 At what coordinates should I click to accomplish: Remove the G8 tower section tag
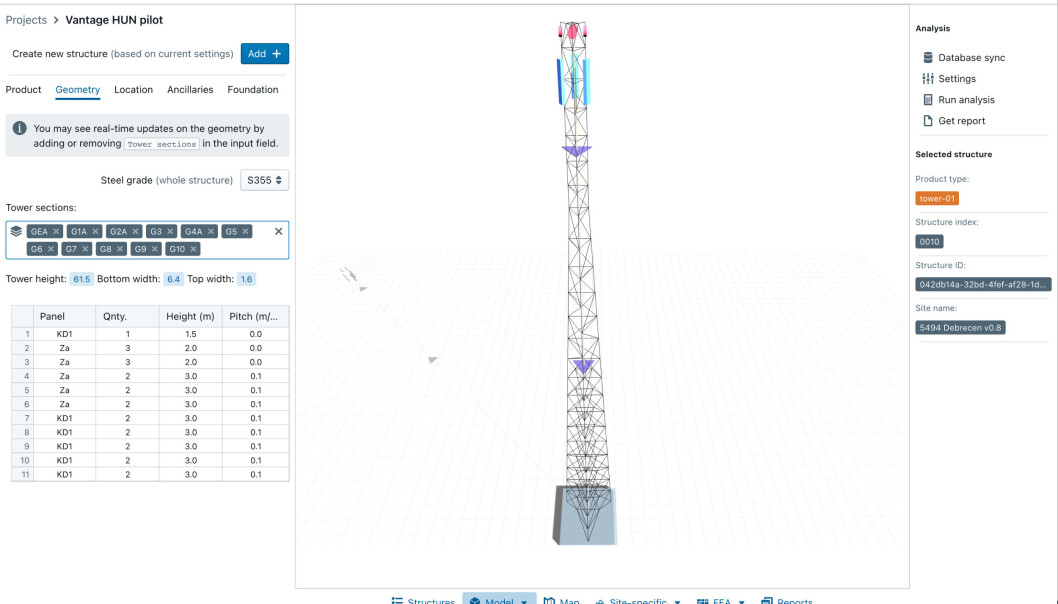click(119, 249)
